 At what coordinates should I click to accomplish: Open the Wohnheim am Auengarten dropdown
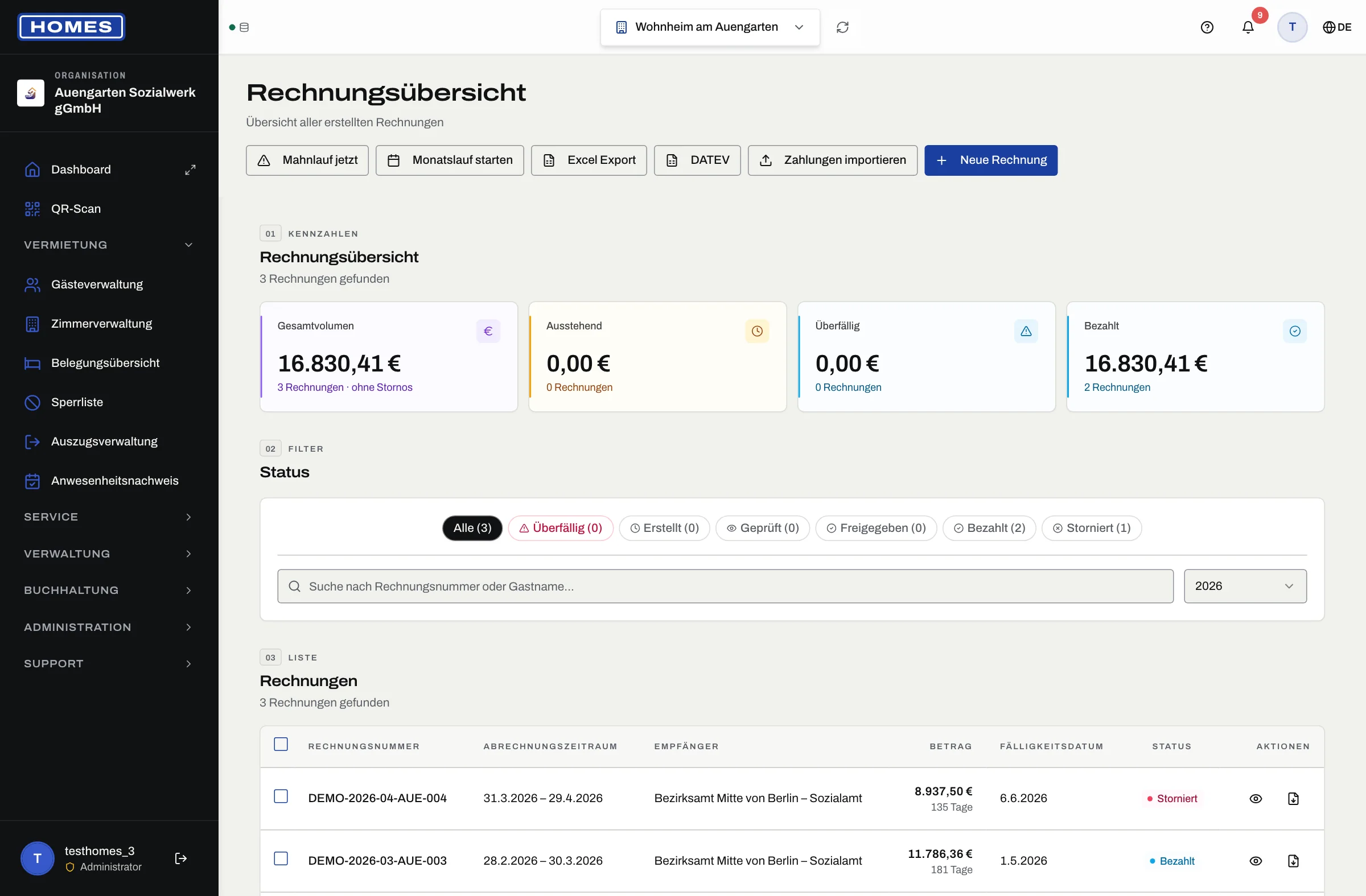pyautogui.click(x=710, y=27)
